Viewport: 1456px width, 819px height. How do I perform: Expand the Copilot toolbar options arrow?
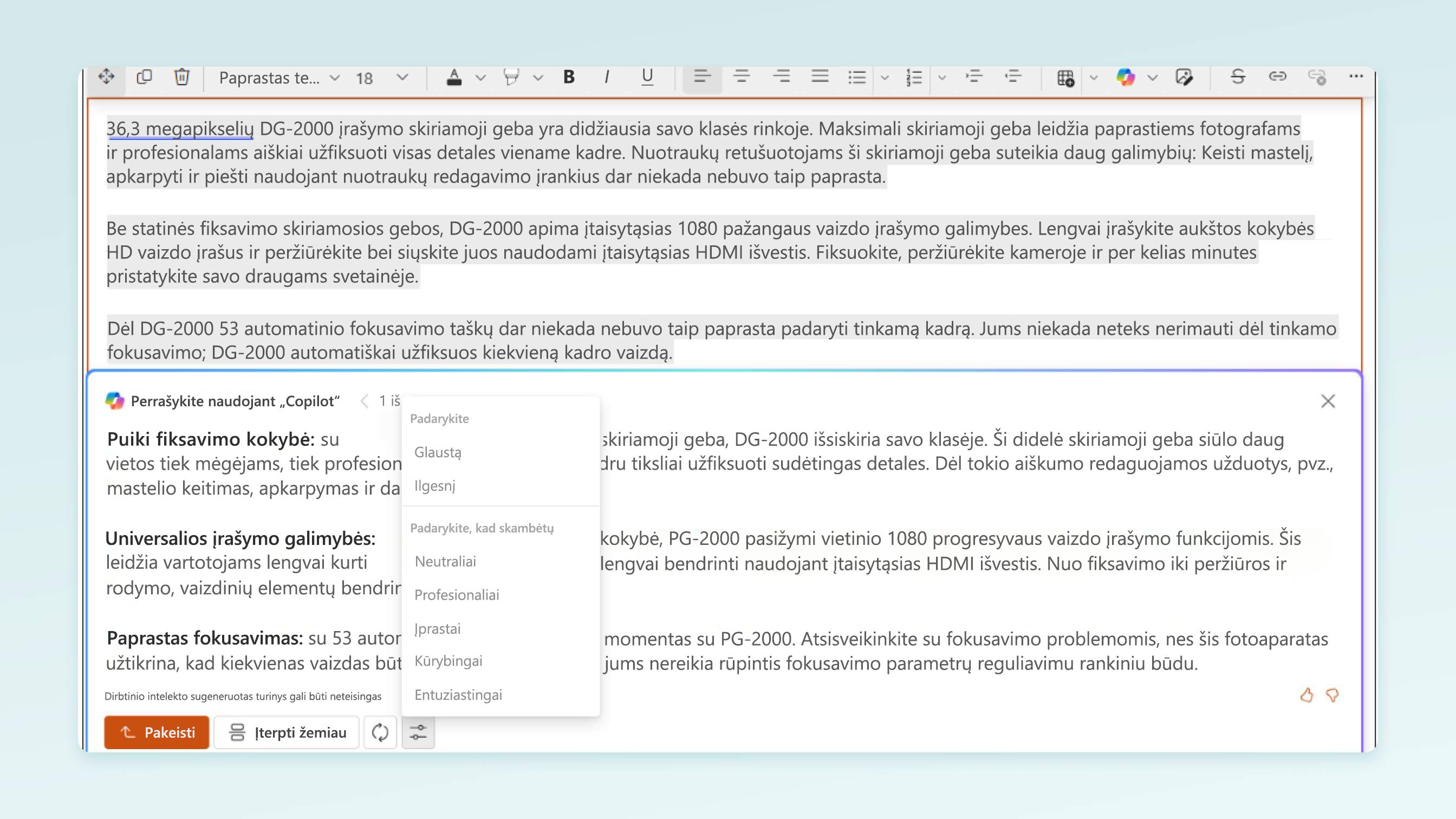pos(1153,77)
